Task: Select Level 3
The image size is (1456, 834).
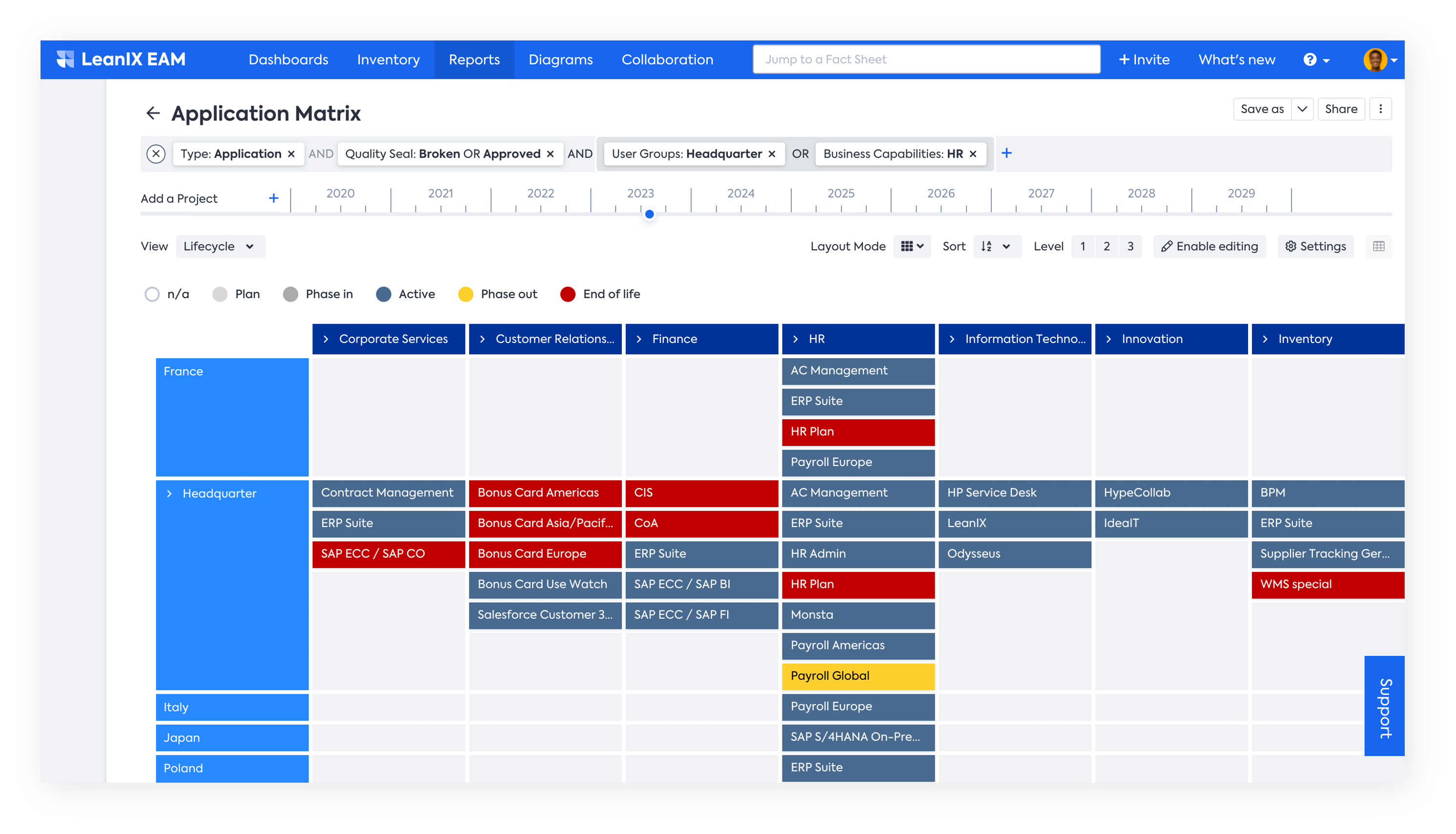Action: tap(1130, 246)
